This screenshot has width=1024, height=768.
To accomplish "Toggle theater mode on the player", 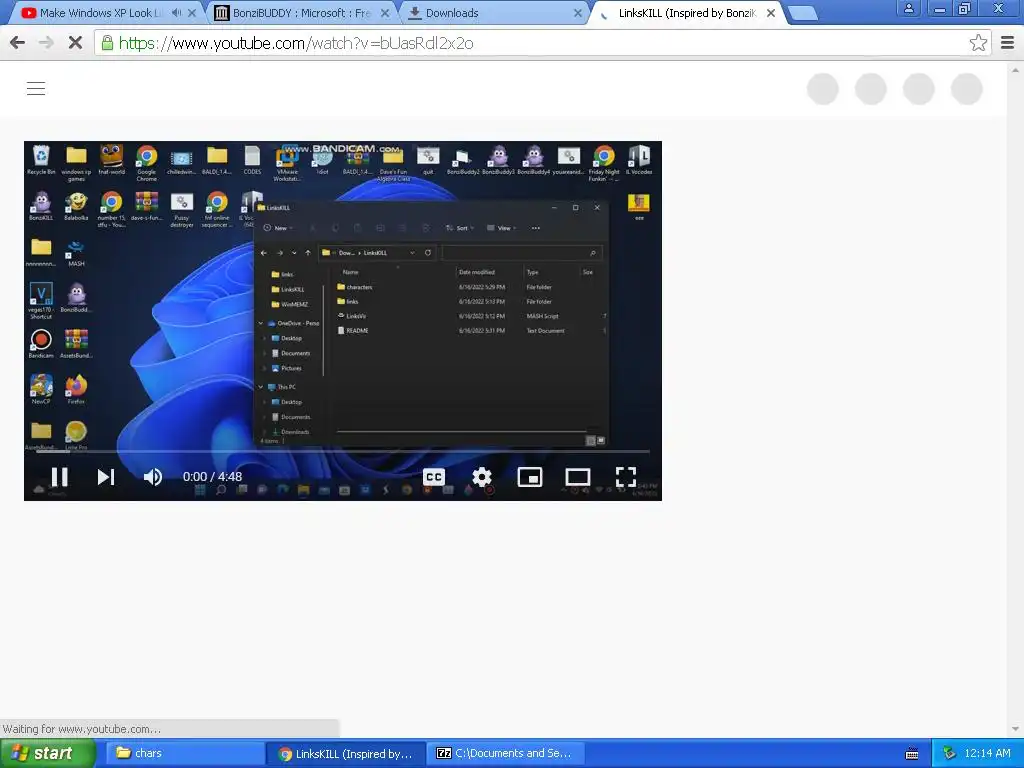I will tap(578, 477).
